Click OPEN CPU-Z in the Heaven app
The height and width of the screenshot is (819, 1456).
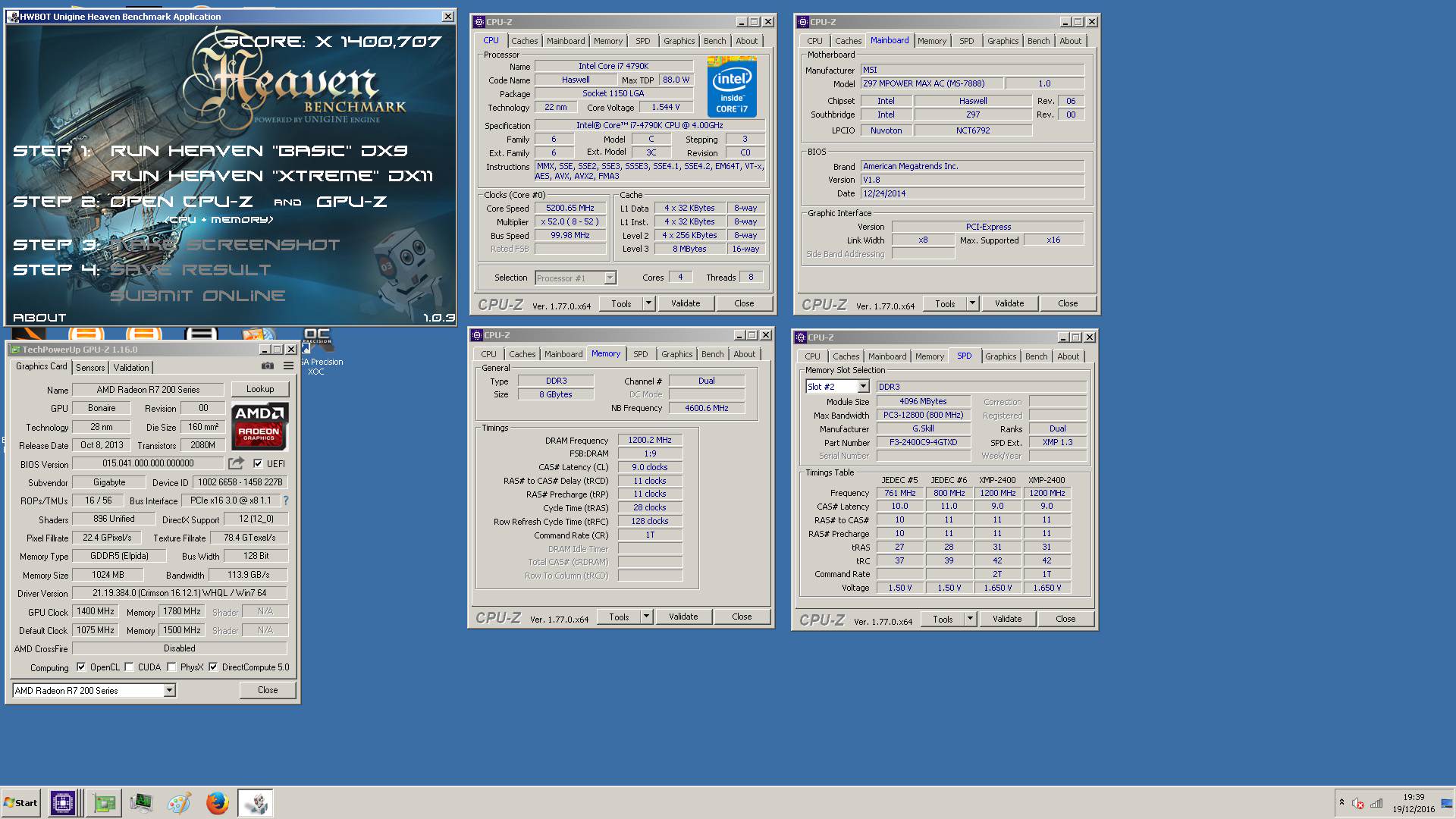183,202
